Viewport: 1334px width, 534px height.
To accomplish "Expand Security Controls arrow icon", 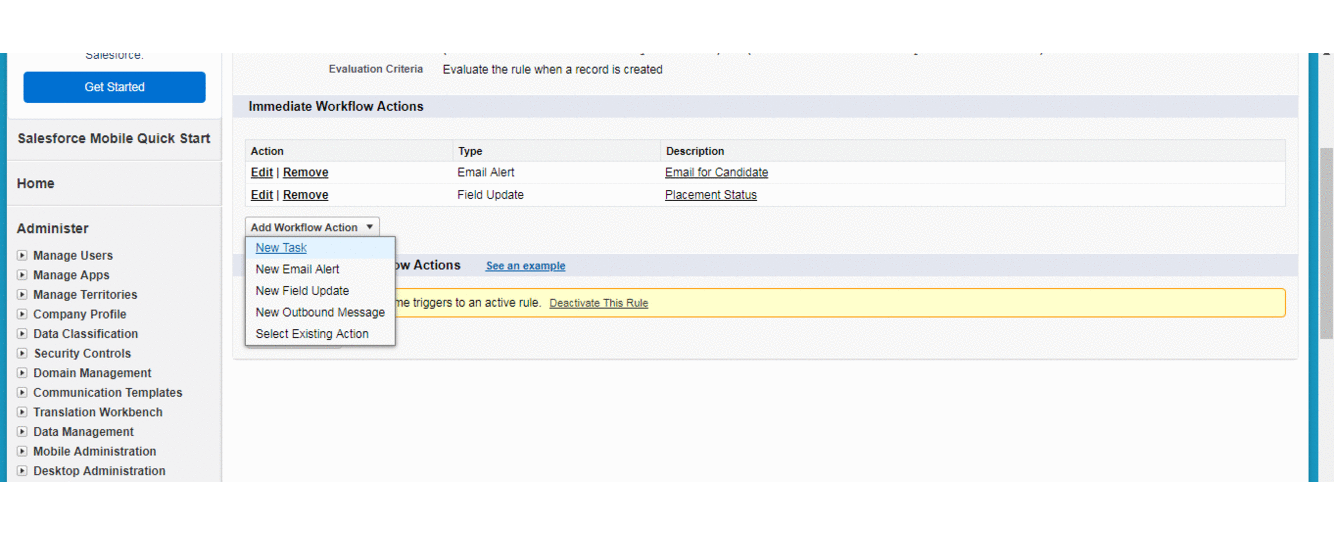I will click(22, 354).
